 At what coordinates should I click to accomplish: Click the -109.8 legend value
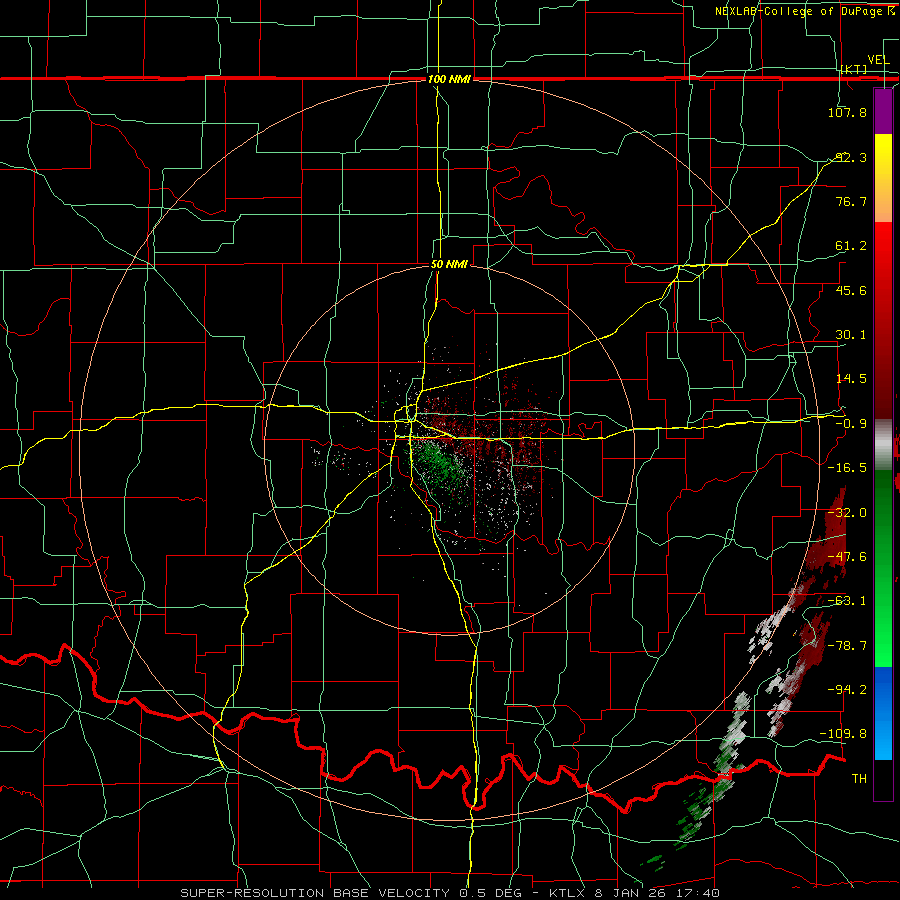(844, 734)
